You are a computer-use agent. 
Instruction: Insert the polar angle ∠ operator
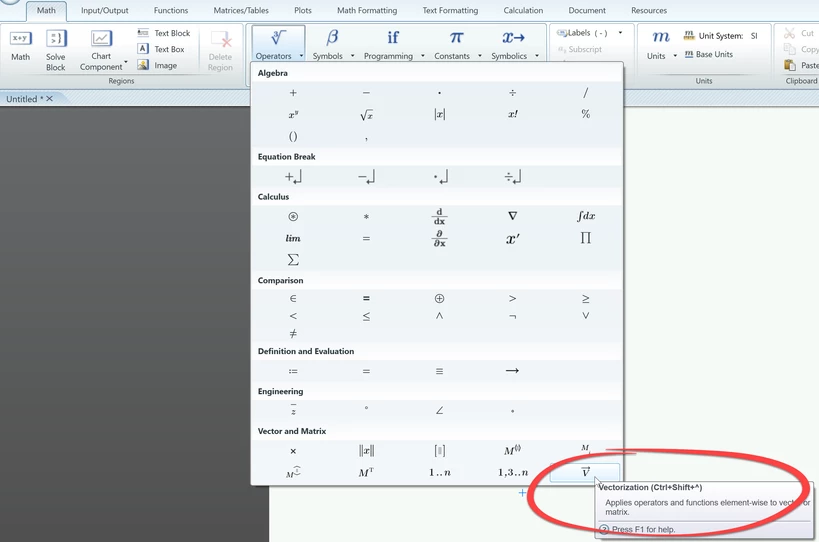click(x=439, y=410)
